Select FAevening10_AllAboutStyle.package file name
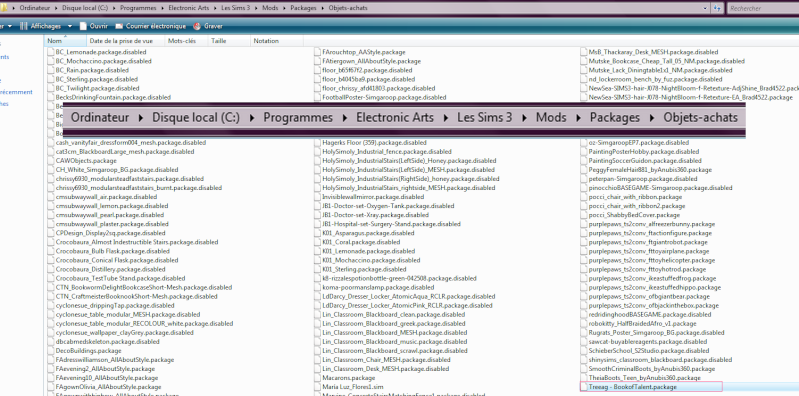This screenshot has height=396, width=799. pos(106,378)
